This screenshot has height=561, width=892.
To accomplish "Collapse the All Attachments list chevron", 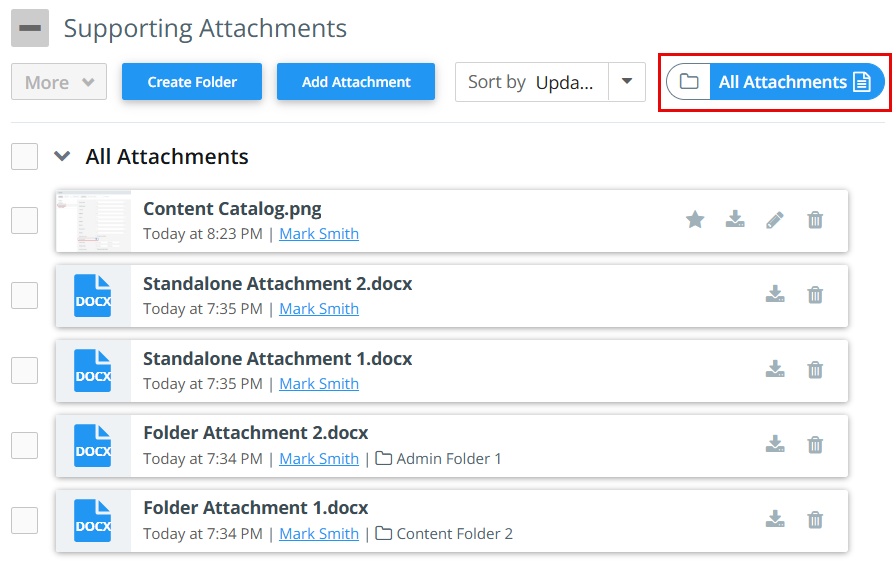I will pos(63,157).
